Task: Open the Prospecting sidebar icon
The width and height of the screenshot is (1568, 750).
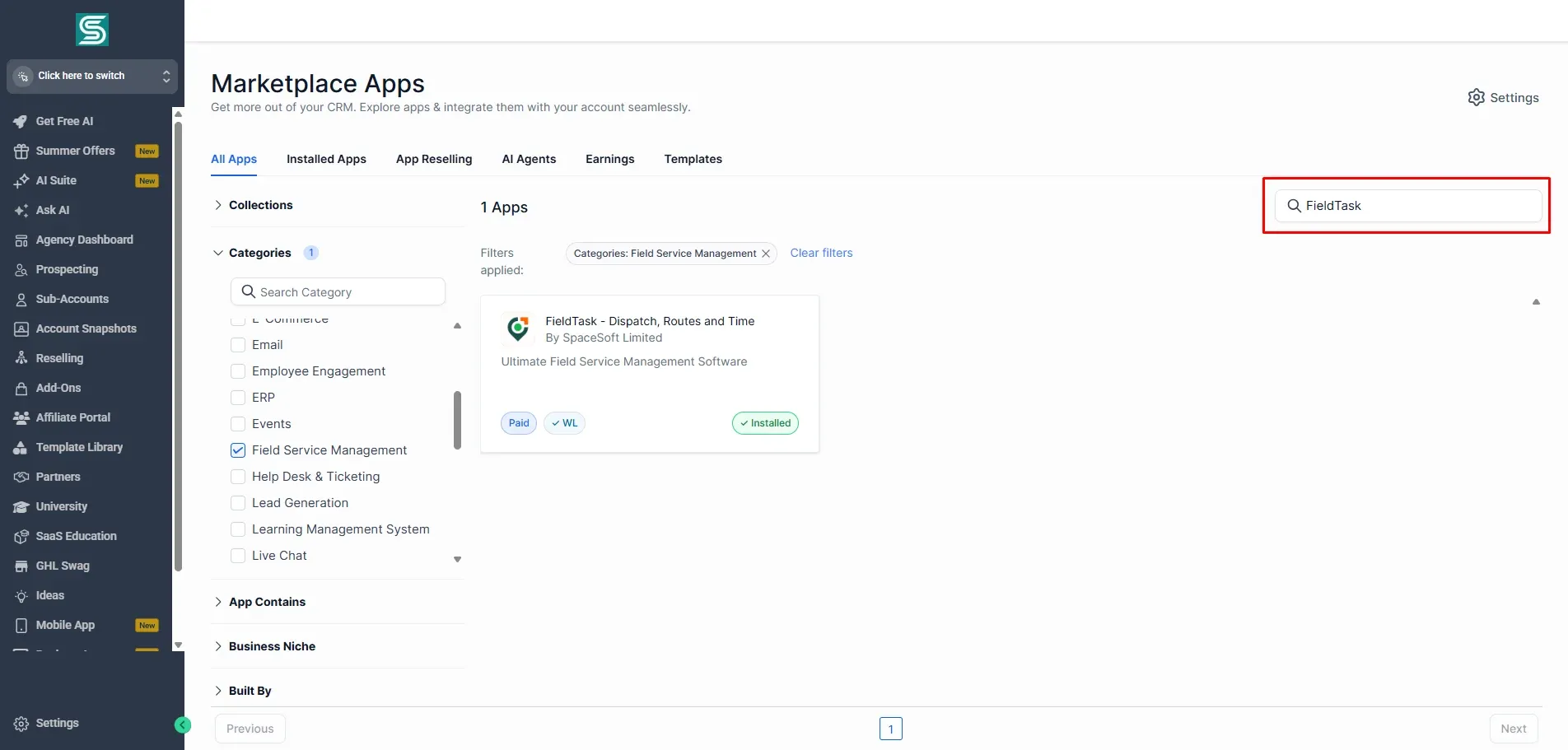Action: (x=21, y=269)
